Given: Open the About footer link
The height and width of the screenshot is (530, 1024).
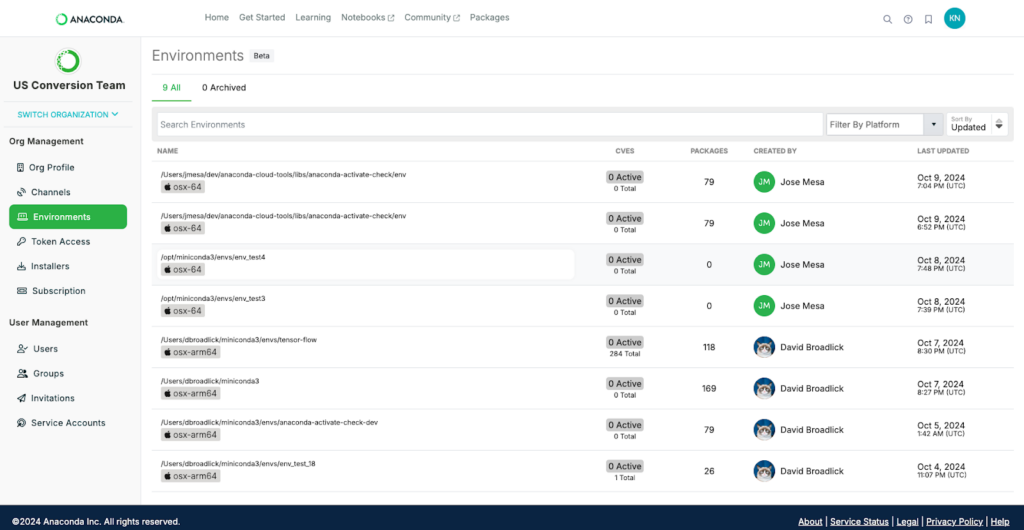Looking at the screenshot, I should tap(810, 522).
